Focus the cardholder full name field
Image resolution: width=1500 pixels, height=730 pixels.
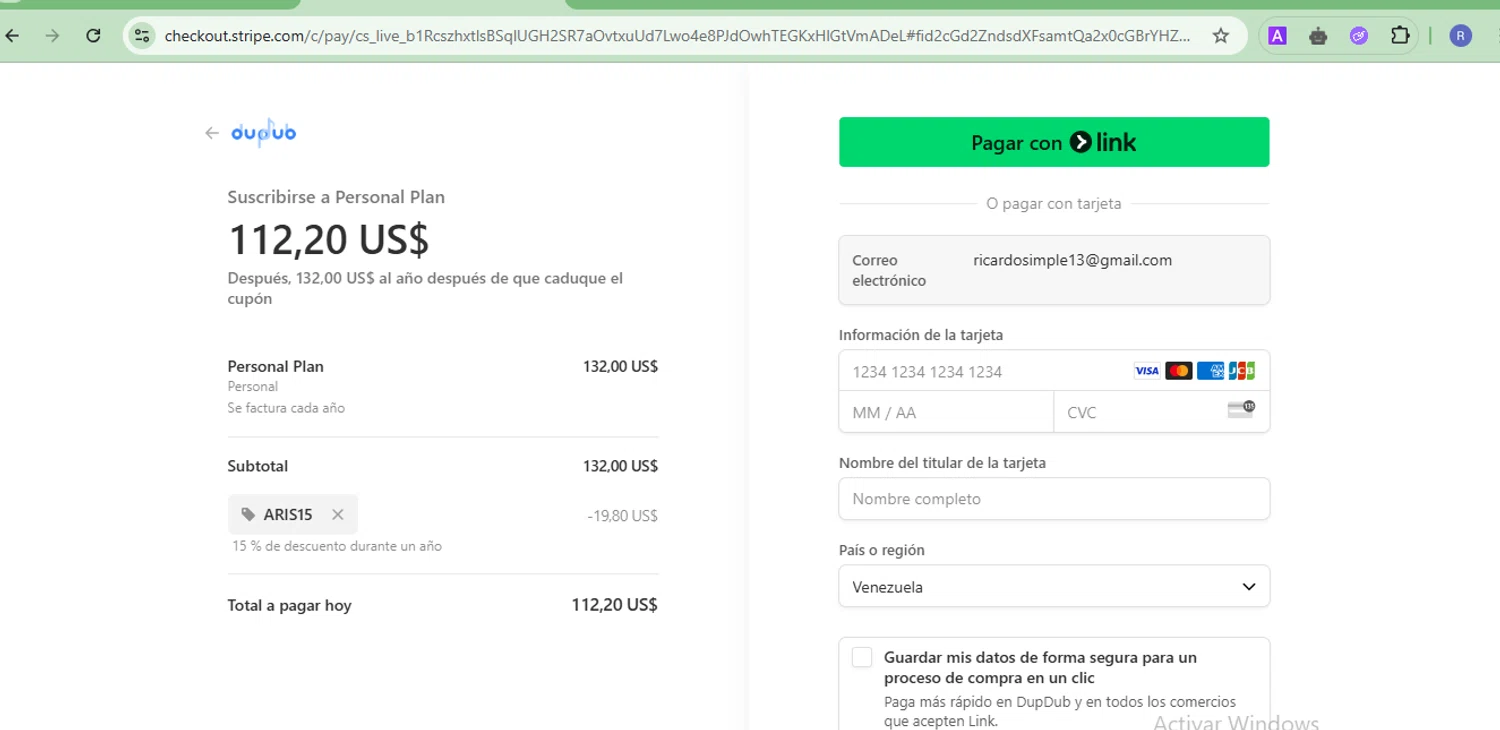[1054, 498]
